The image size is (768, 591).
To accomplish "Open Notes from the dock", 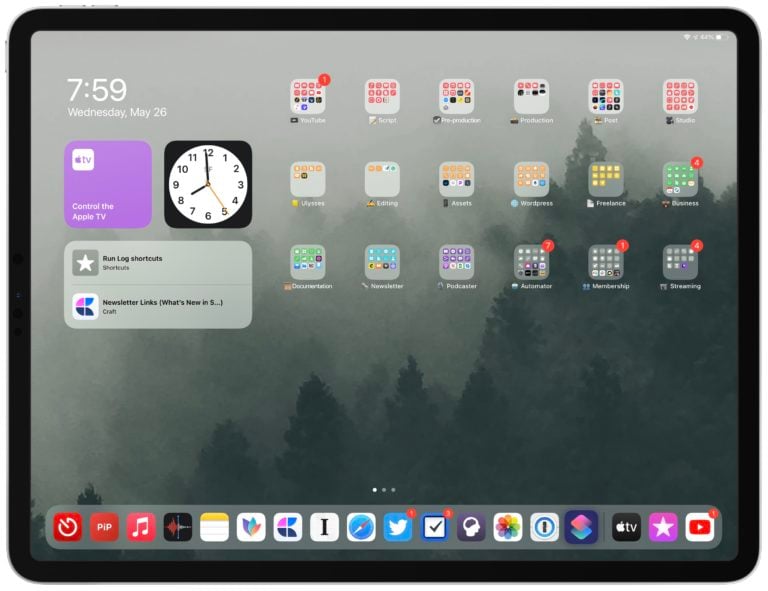I will (215, 527).
